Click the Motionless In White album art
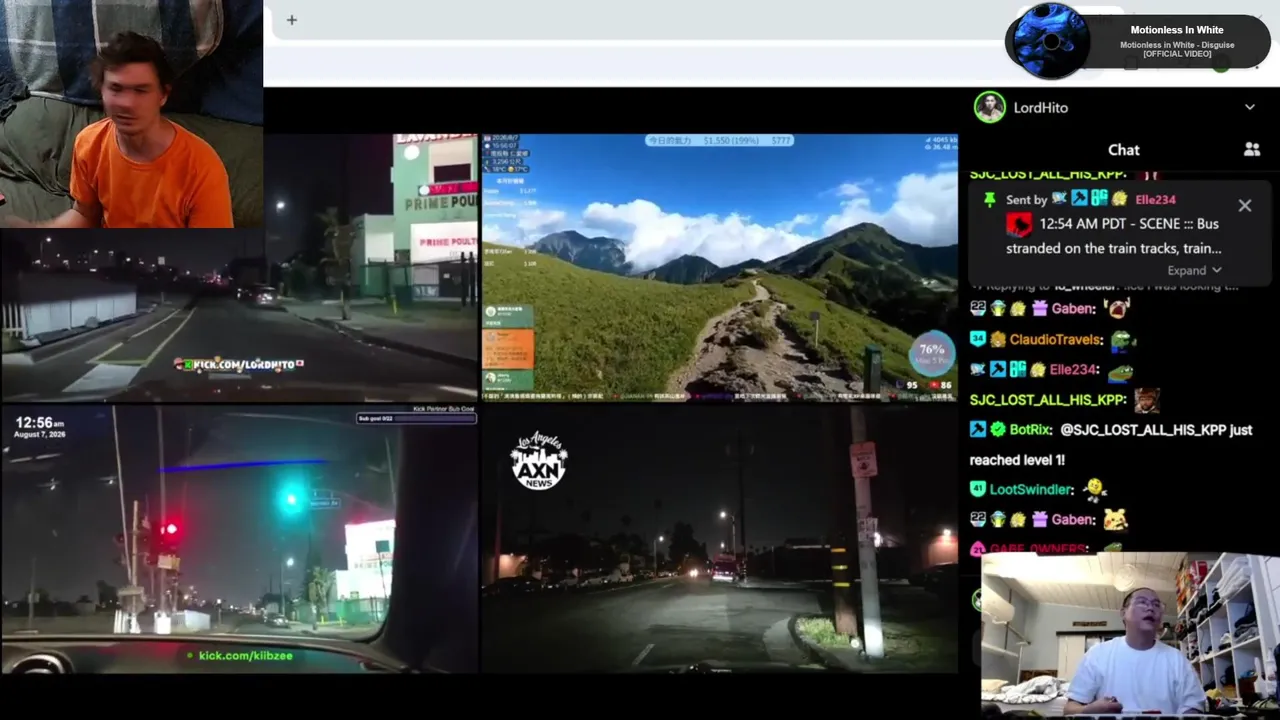Screen dimensions: 1280x720 click(1050, 41)
